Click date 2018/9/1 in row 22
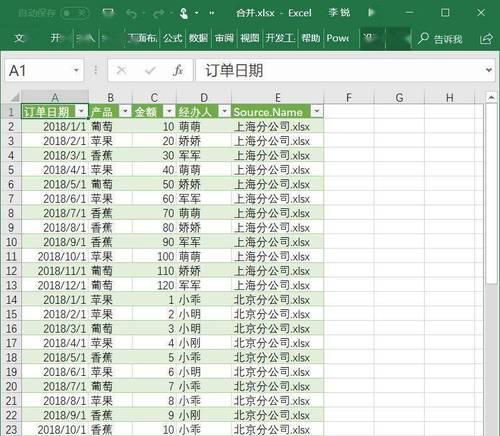500x436 pixels. tap(55, 415)
